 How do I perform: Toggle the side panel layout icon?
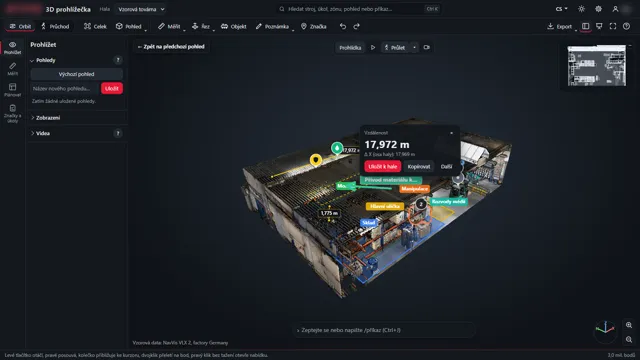click(585, 27)
